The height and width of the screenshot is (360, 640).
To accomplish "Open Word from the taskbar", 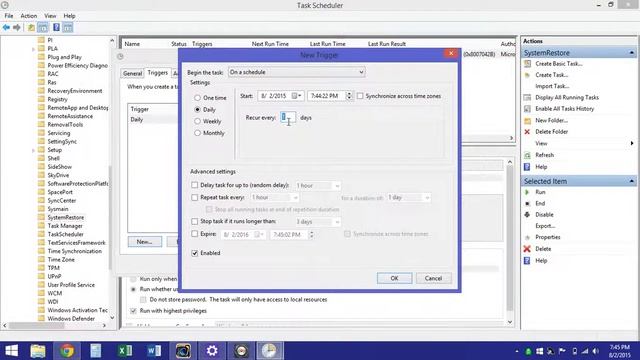I will [x=153, y=351].
